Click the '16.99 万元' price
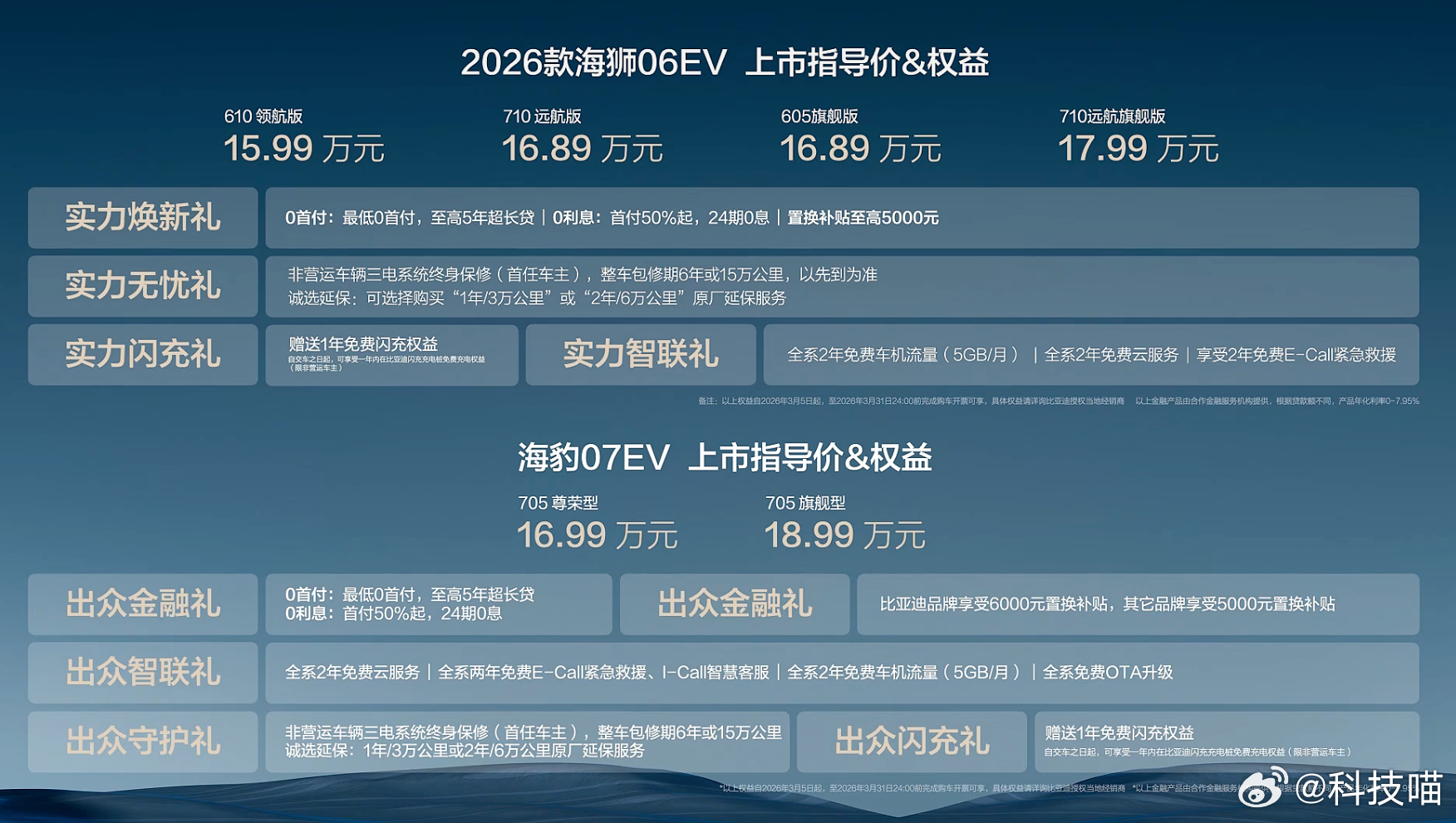Image resolution: width=1456 pixels, height=823 pixels. click(x=598, y=535)
